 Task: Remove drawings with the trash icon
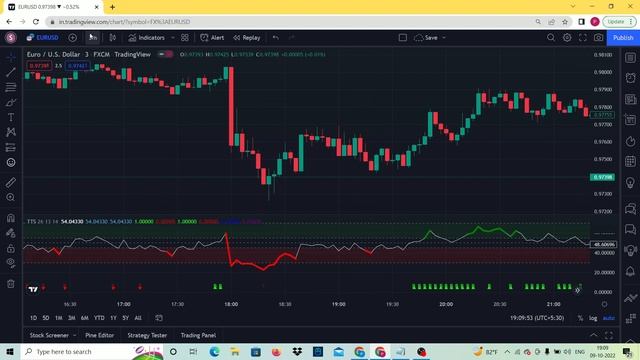(x=11, y=284)
